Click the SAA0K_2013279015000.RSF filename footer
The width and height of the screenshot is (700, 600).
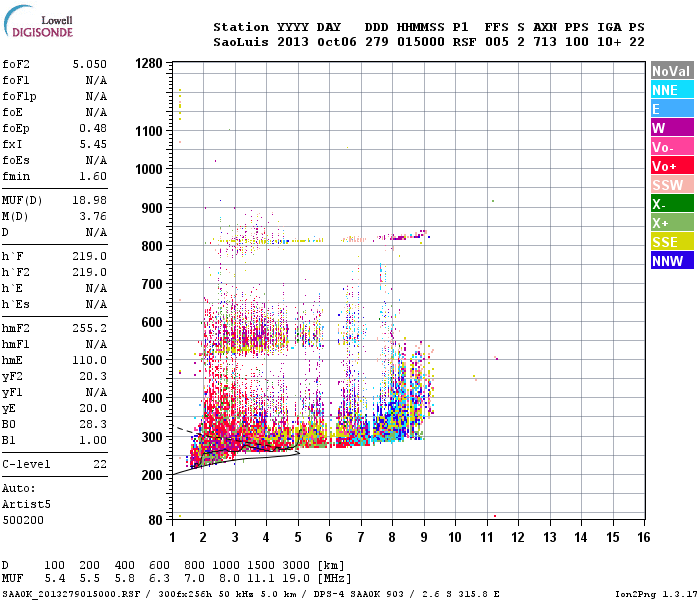point(71,595)
